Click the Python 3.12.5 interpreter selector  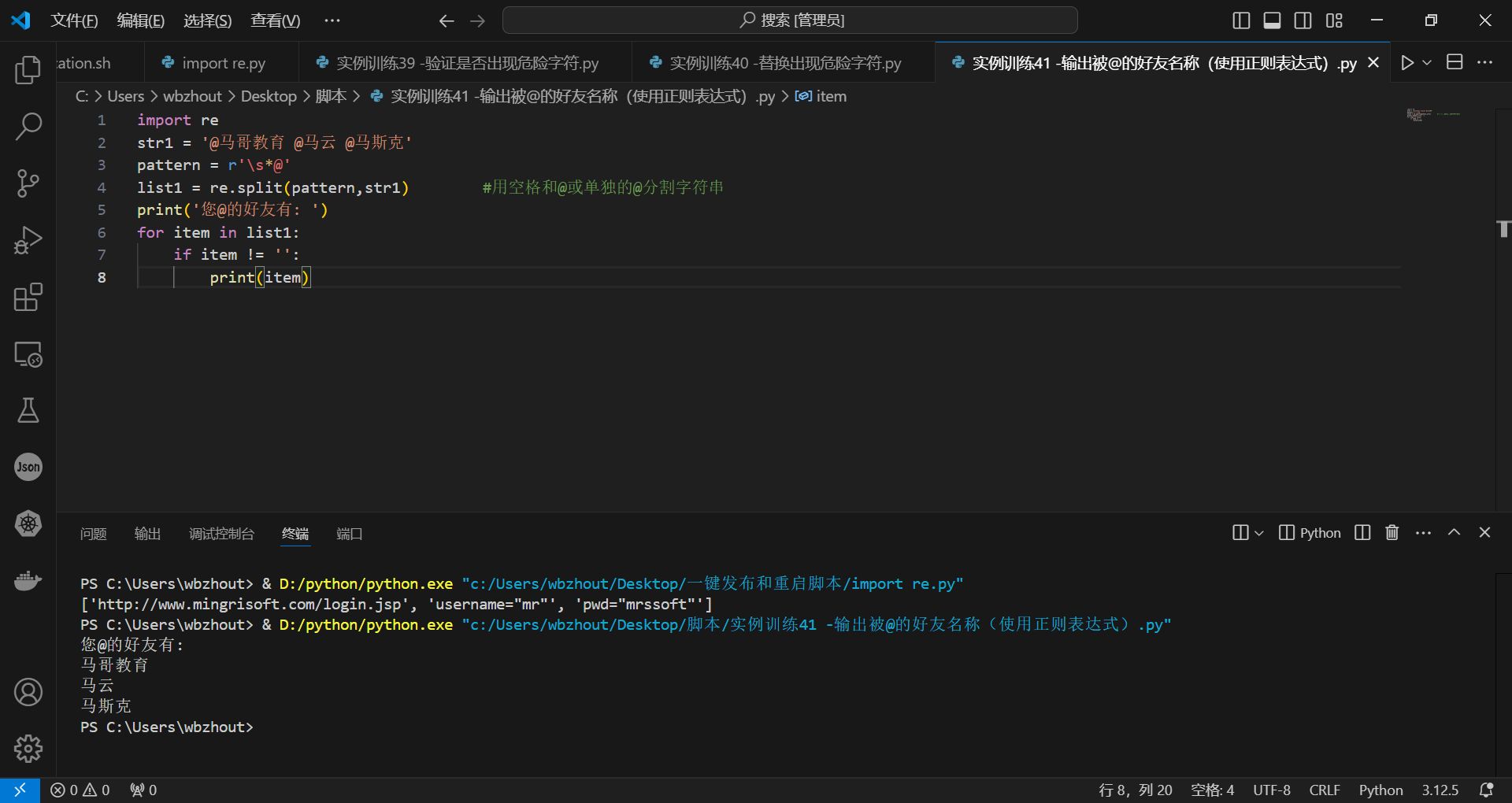(1440, 790)
